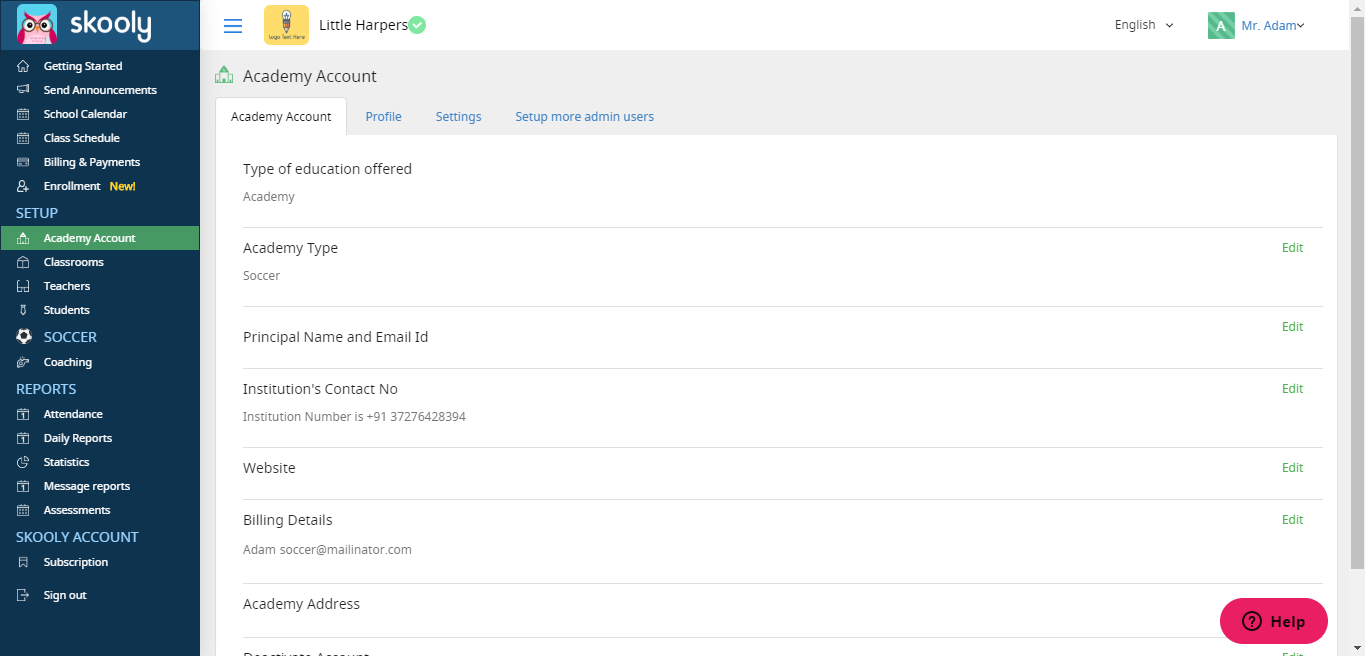Image resolution: width=1365 pixels, height=656 pixels.
Task: Switch to the Settings tab
Action: point(458,117)
